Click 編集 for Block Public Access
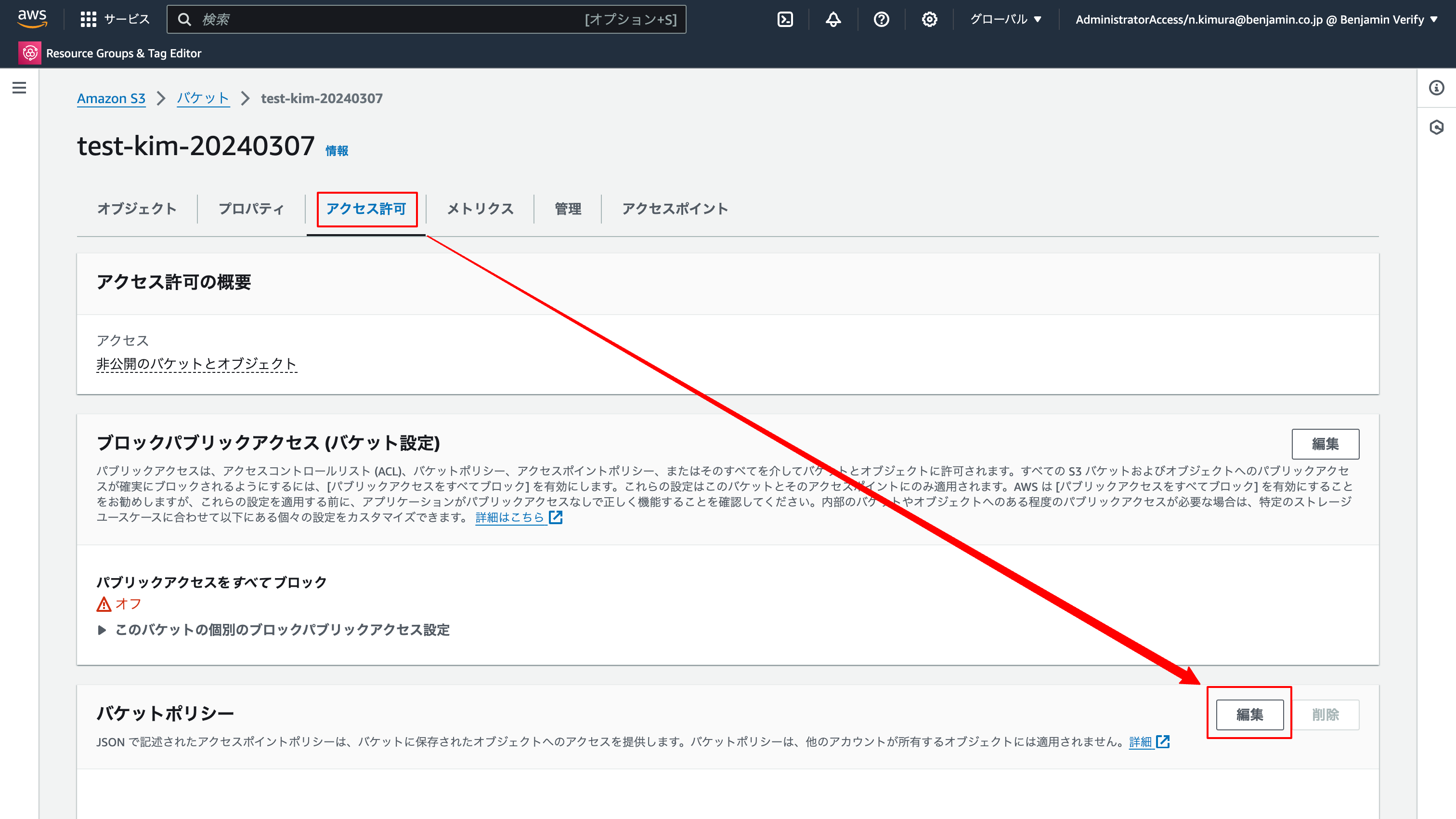1456x819 pixels. [x=1326, y=444]
